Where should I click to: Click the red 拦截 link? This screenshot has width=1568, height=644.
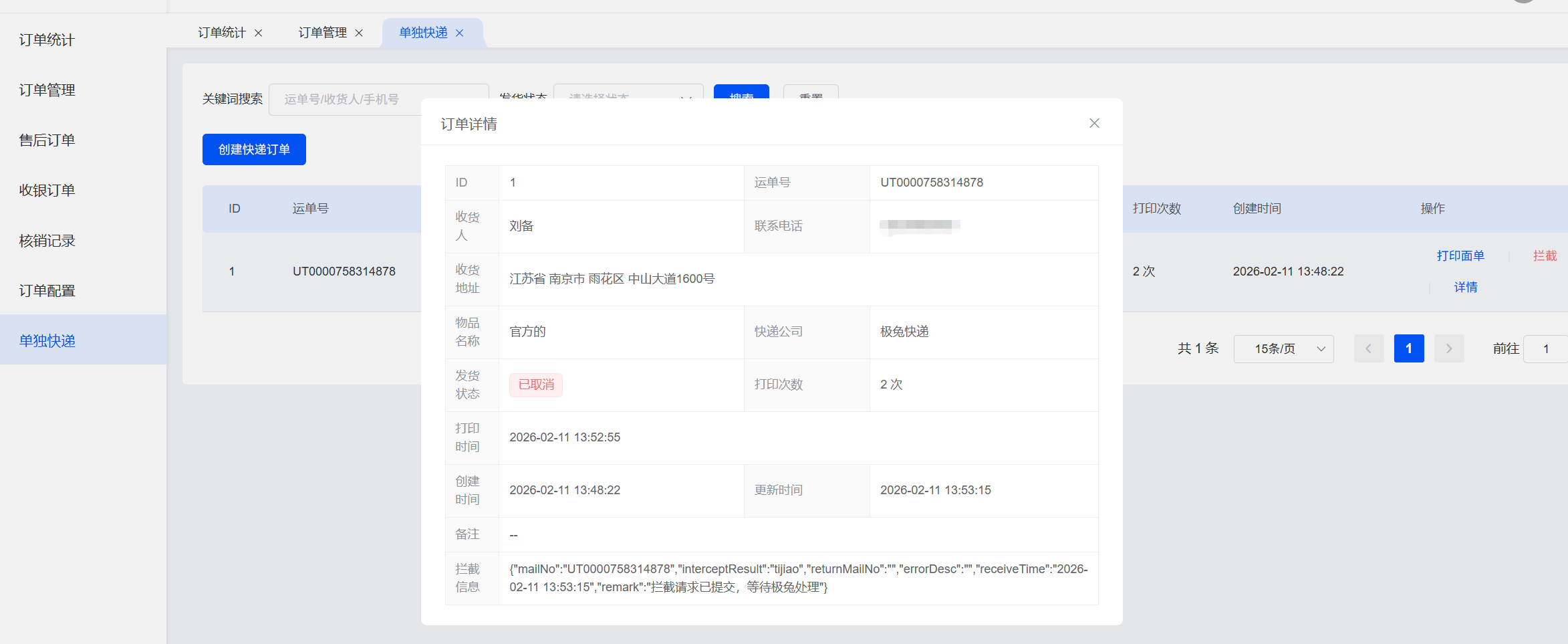[x=1545, y=255]
